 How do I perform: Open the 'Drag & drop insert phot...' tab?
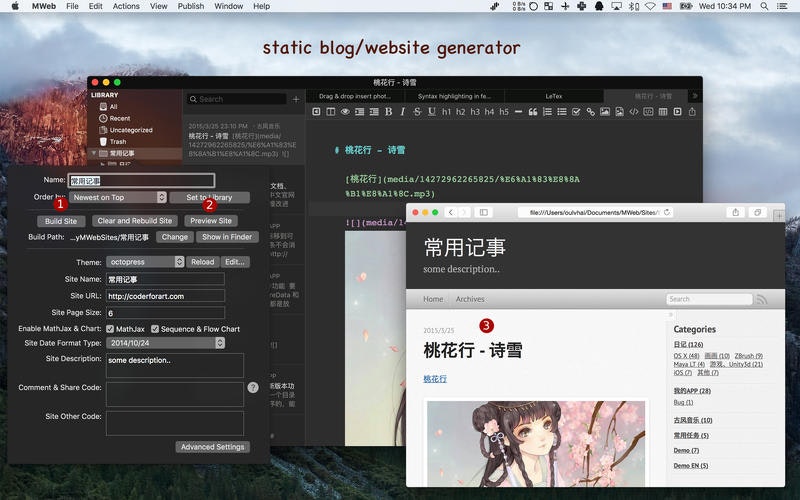(355, 96)
